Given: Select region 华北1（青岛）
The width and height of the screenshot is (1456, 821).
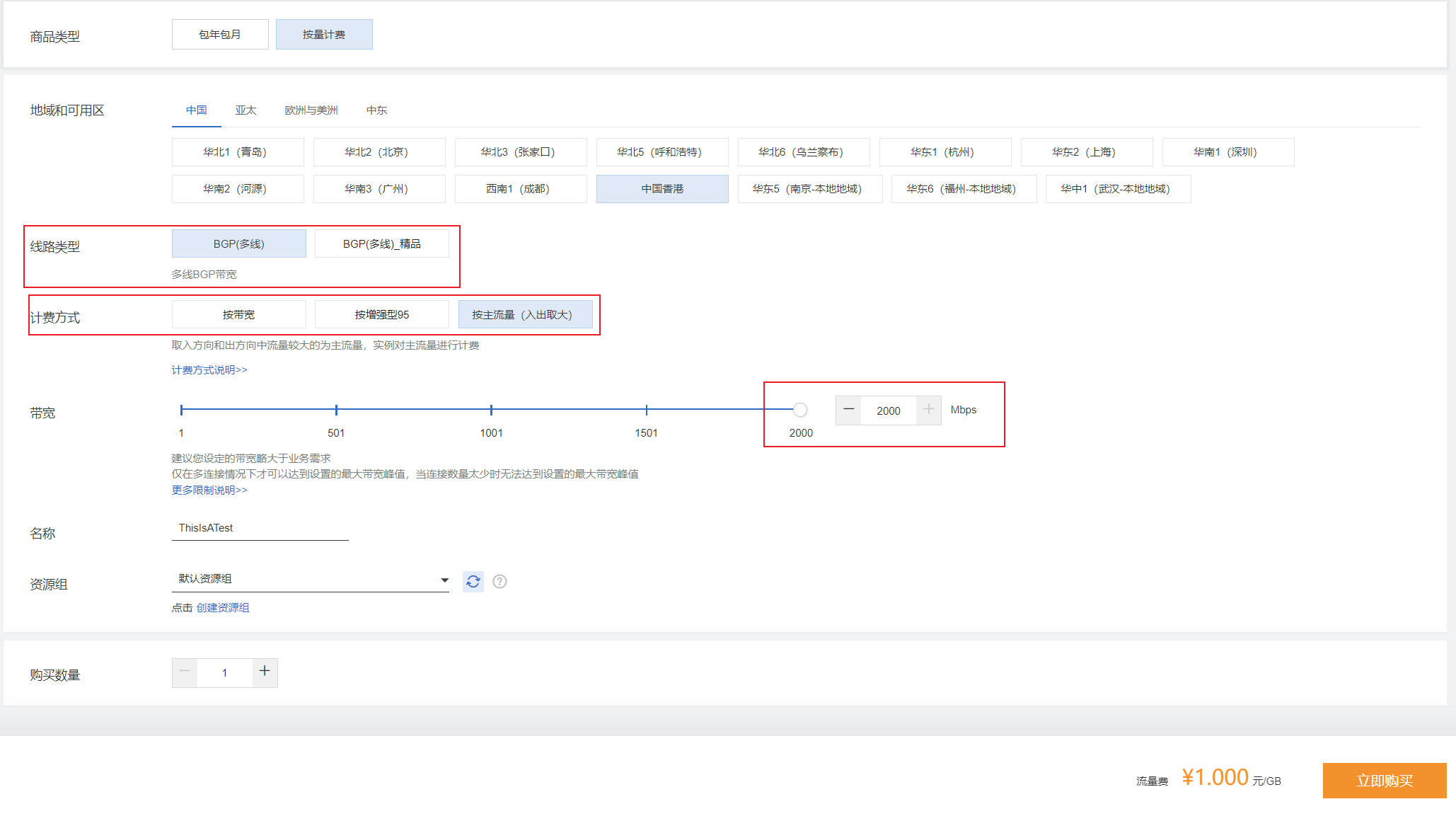Looking at the screenshot, I should point(238,152).
